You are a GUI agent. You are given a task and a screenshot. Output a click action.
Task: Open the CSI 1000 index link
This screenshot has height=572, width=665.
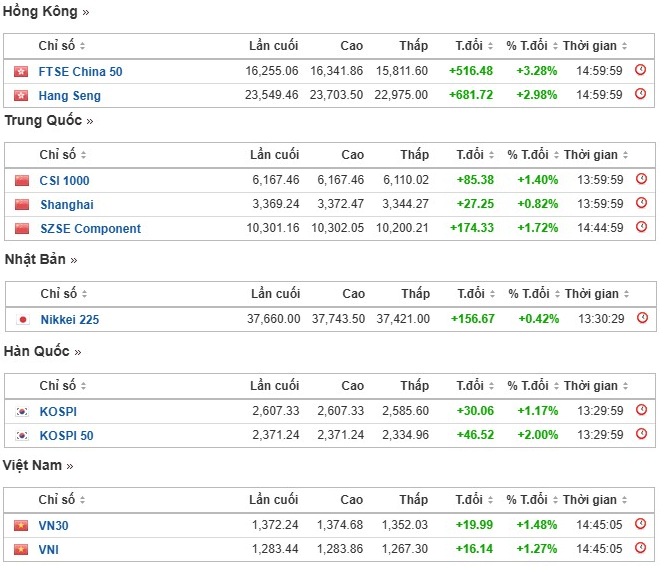(x=64, y=181)
